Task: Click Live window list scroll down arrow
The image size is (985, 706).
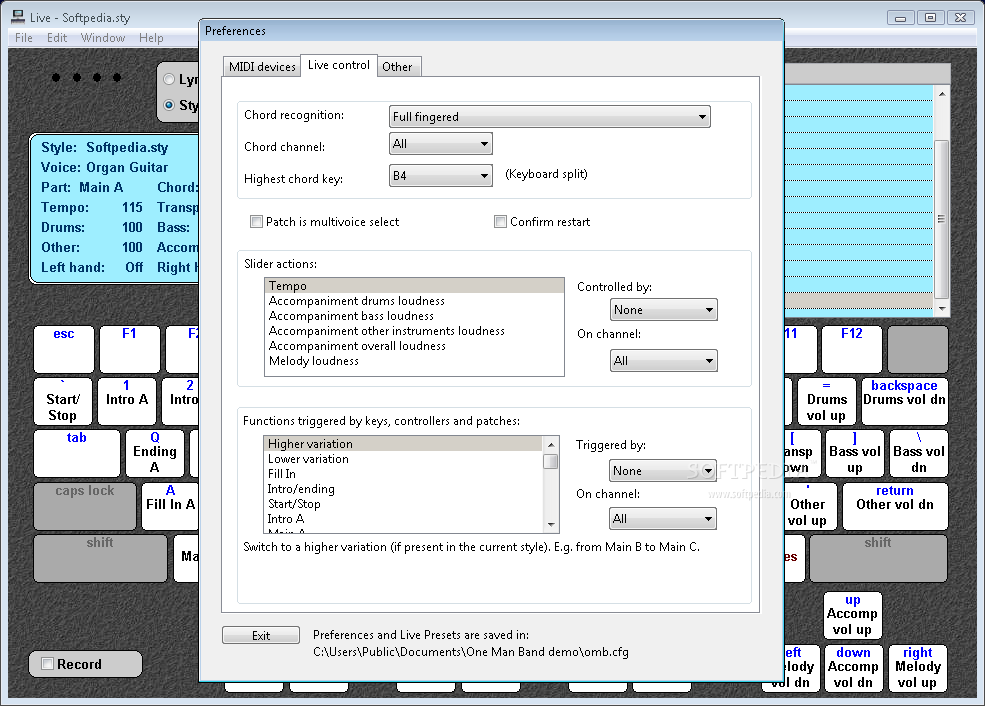Action: pyautogui.click(x=942, y=308)
